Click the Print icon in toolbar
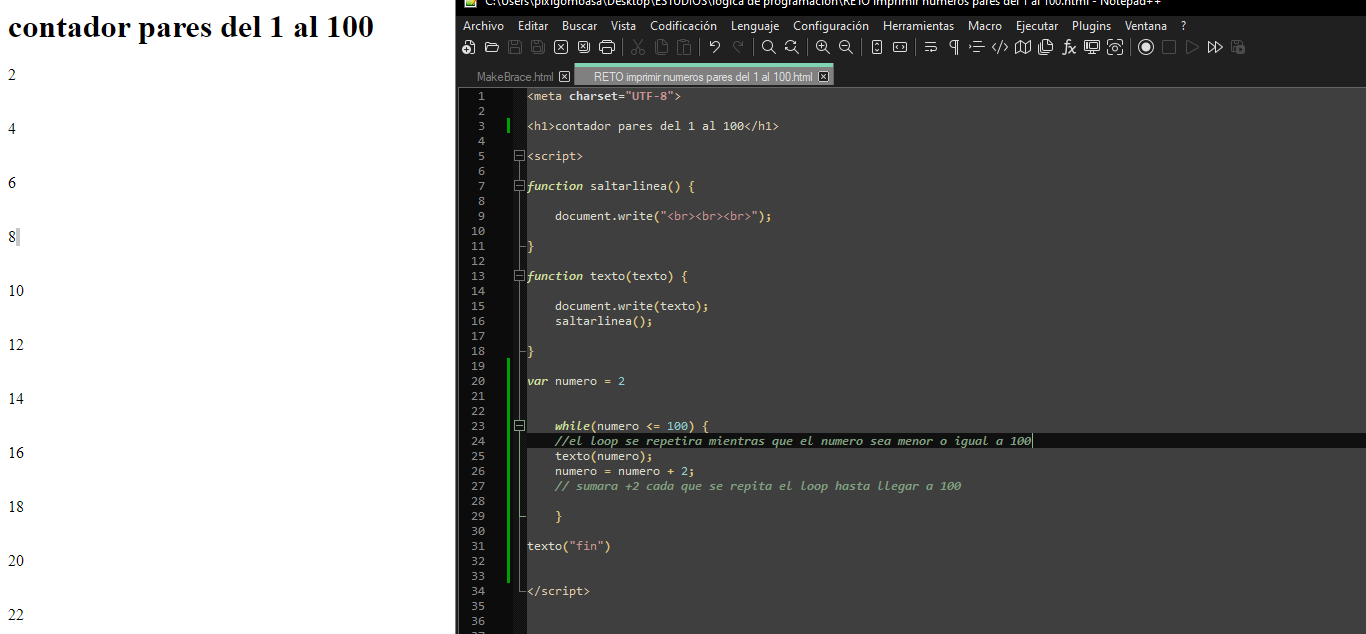 coord(607,47)
